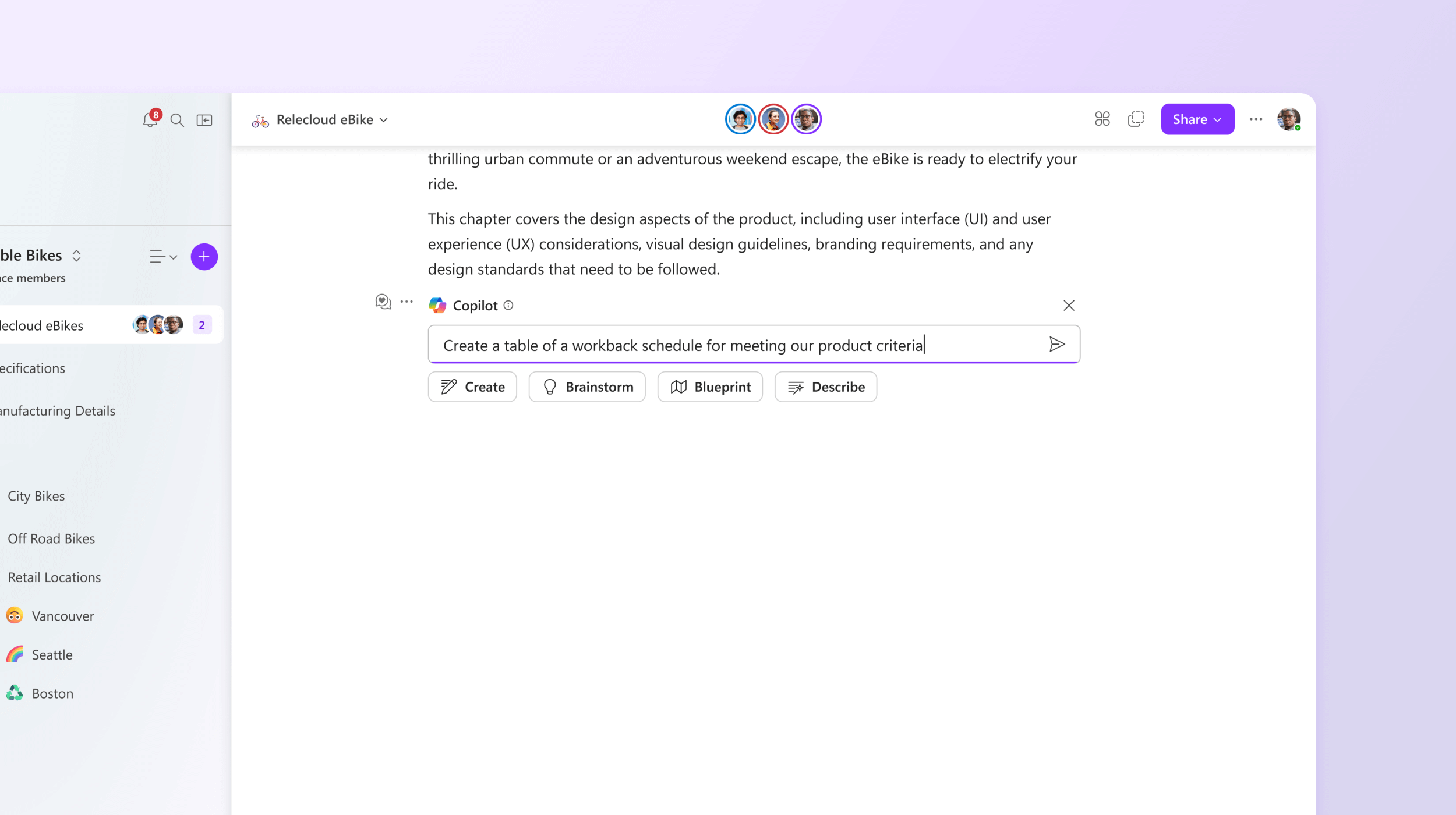Click the Copilot send arrow button

tap(1058, 344)
